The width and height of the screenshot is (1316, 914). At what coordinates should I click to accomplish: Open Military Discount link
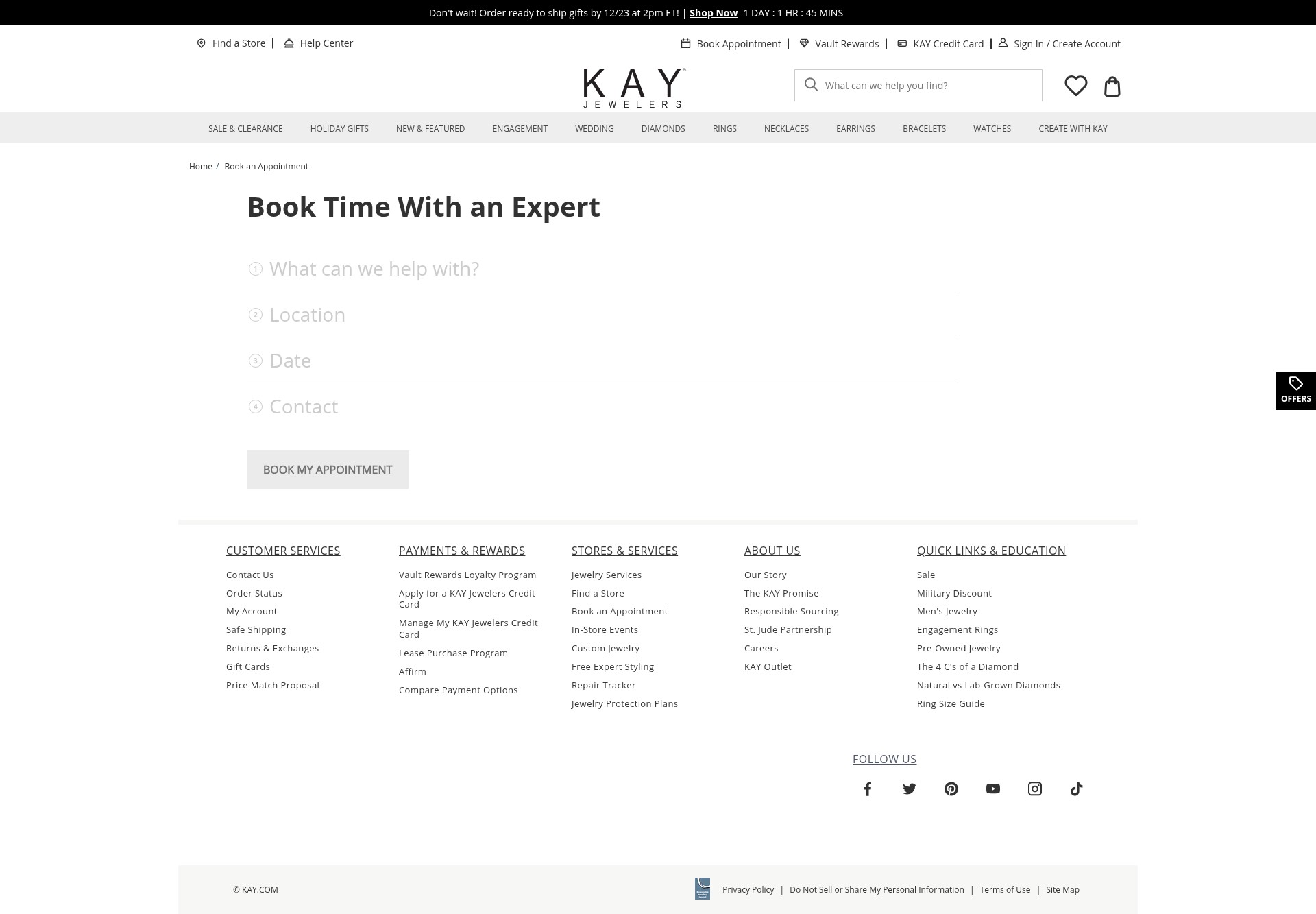(x=954, y=593)
